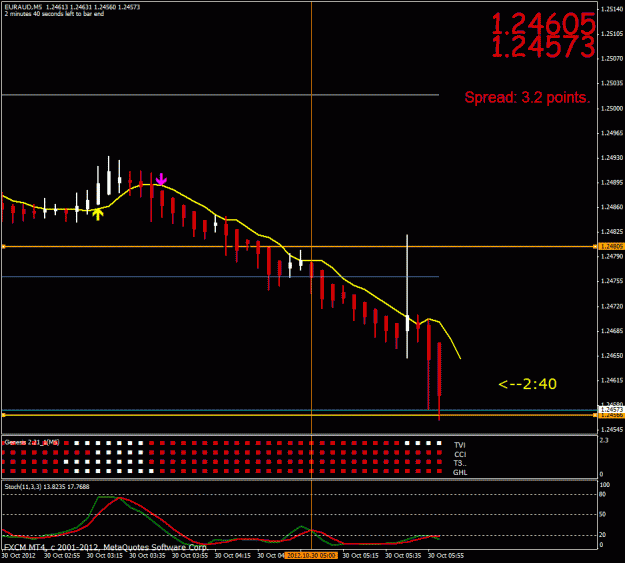Click the large red 1.24605 ask price

[x=544, y=24]
